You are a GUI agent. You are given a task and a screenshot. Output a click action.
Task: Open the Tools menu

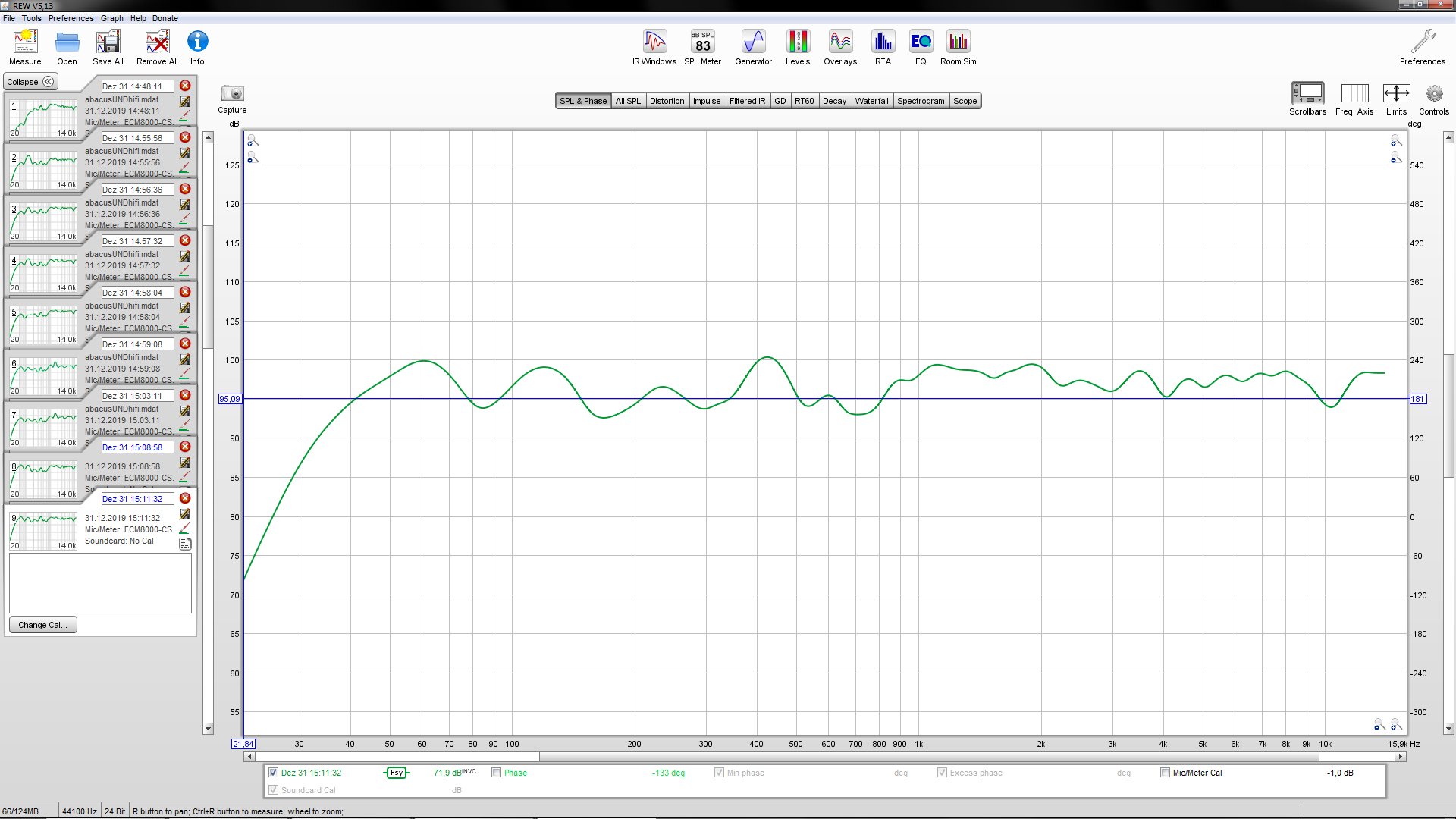pos(31,18)
